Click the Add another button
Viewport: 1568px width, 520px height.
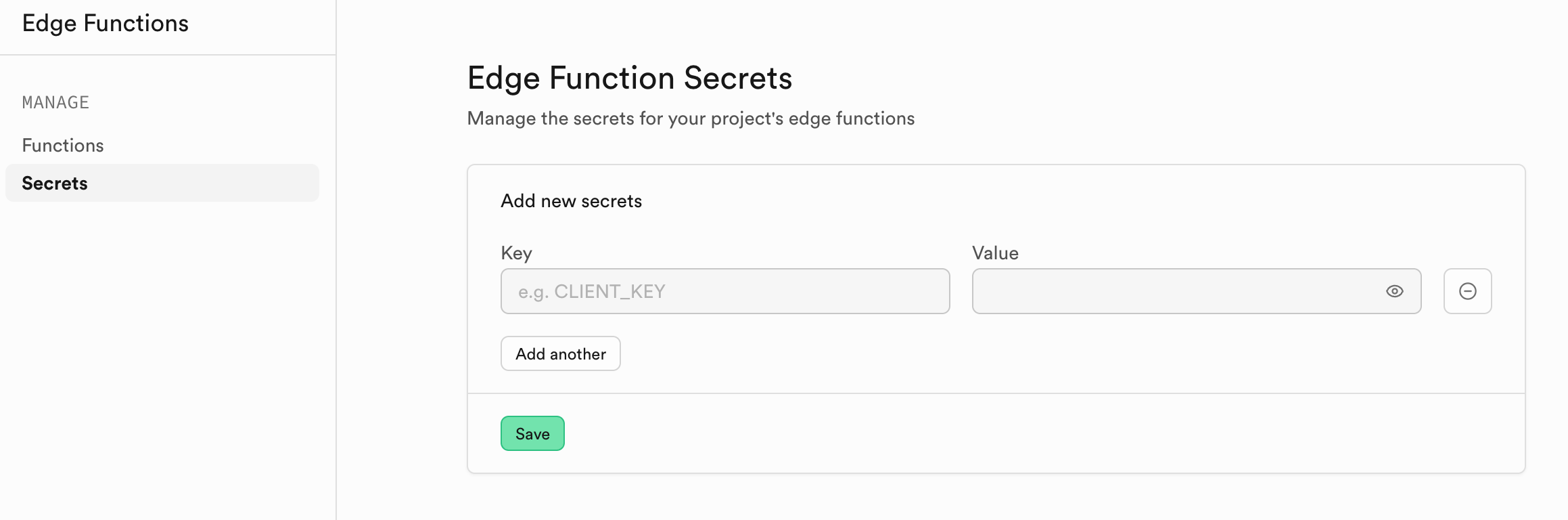click(x=560, y=353)
